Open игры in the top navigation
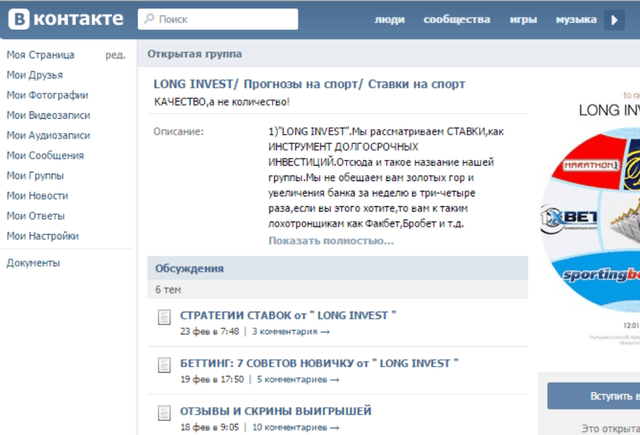This screenshot has width=640, height=435. coord(523,19)
